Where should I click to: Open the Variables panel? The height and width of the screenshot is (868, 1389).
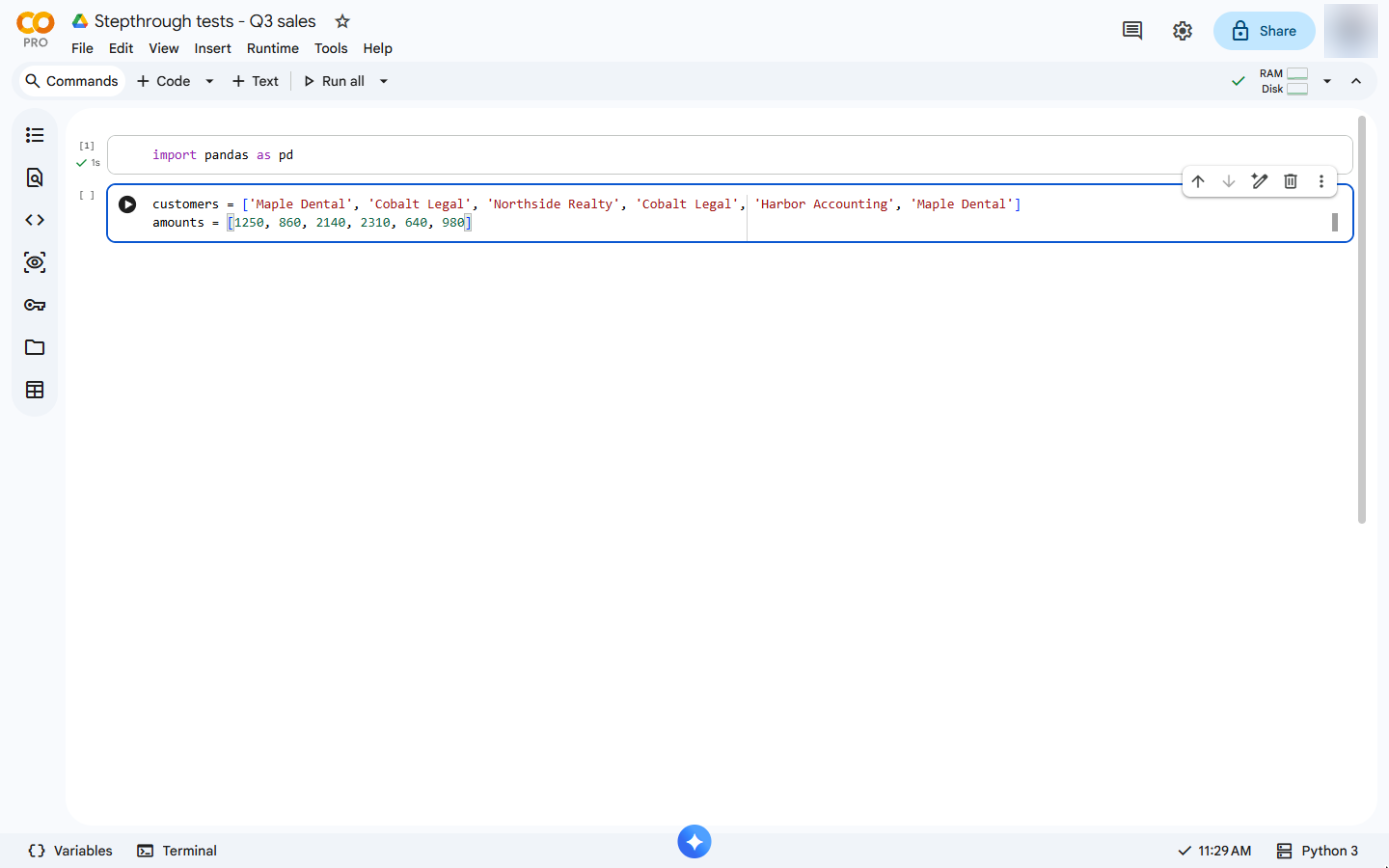tap(70, 851)
